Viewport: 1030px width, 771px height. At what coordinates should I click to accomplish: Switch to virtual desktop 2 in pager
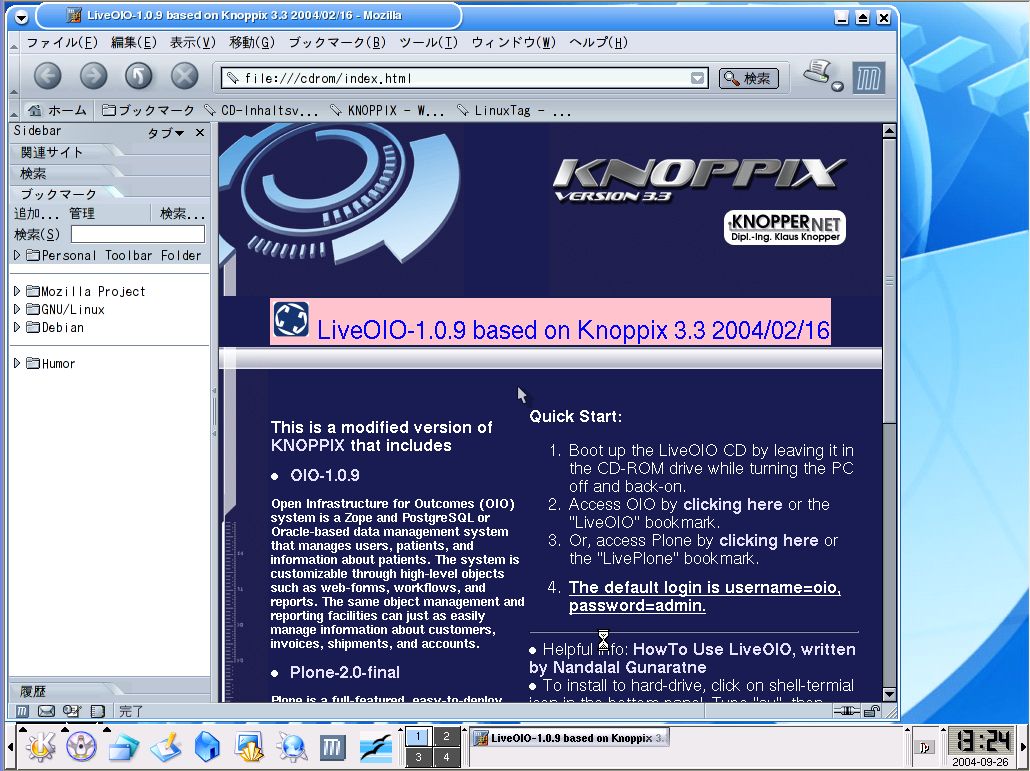point(446,737)
